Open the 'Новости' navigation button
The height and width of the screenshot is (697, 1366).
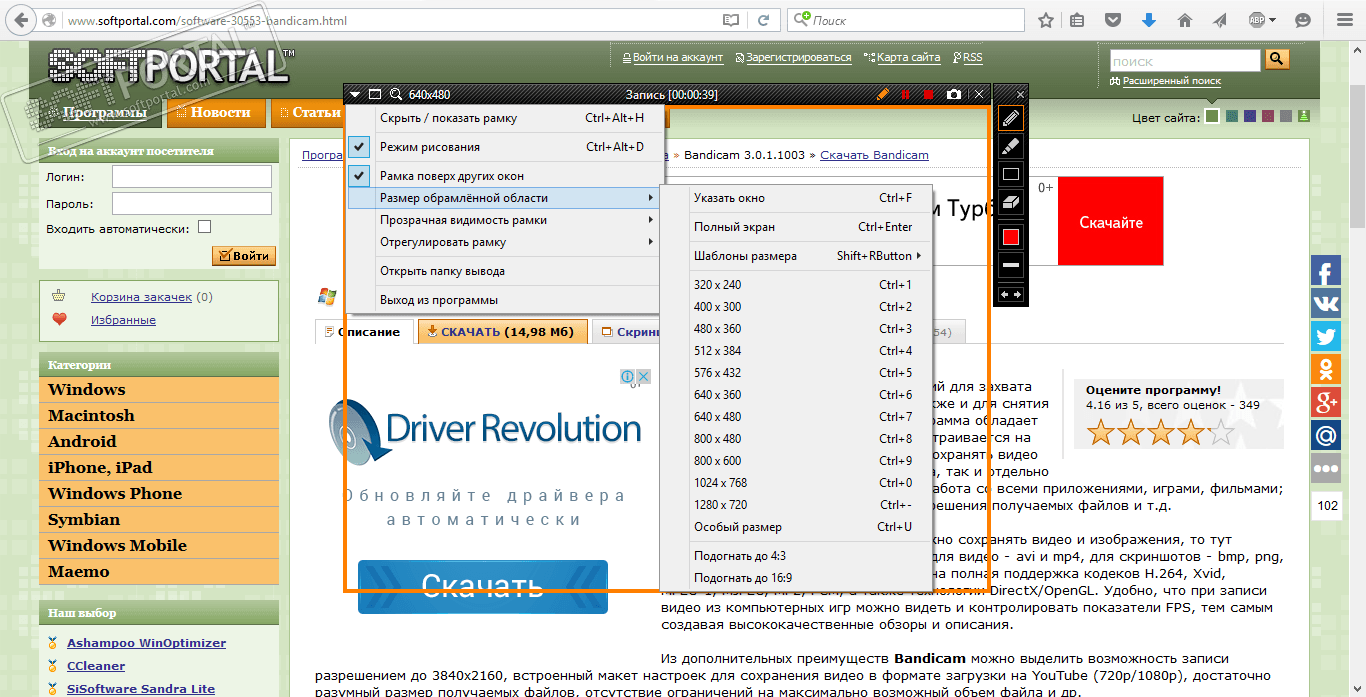coord(217,113)
